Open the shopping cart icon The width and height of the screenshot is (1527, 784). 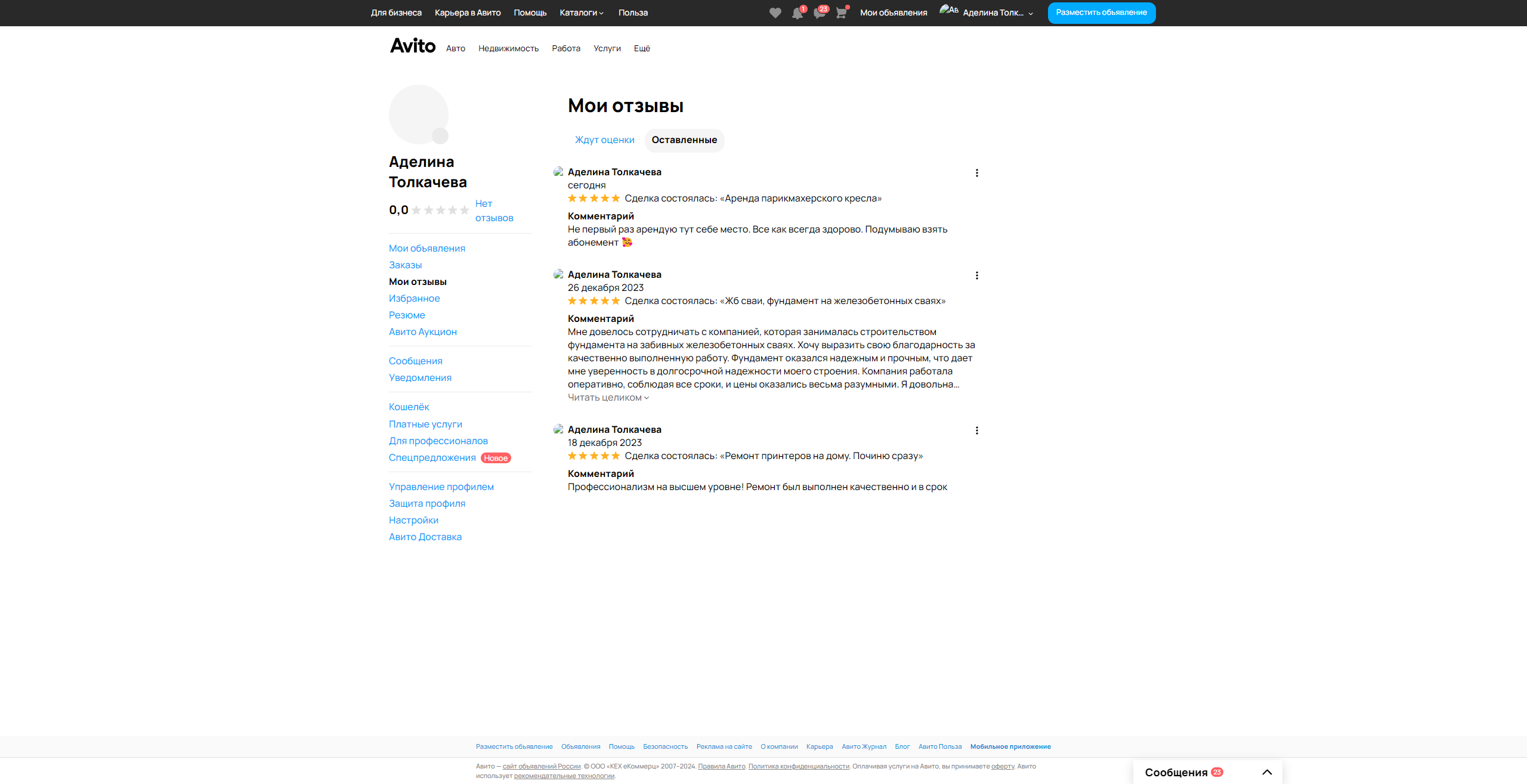(841, 13)
